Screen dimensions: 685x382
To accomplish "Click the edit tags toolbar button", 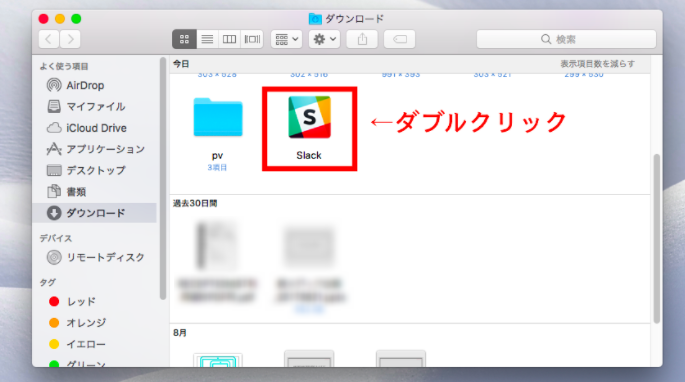I will pyautogui.click(x=399, y=39).
